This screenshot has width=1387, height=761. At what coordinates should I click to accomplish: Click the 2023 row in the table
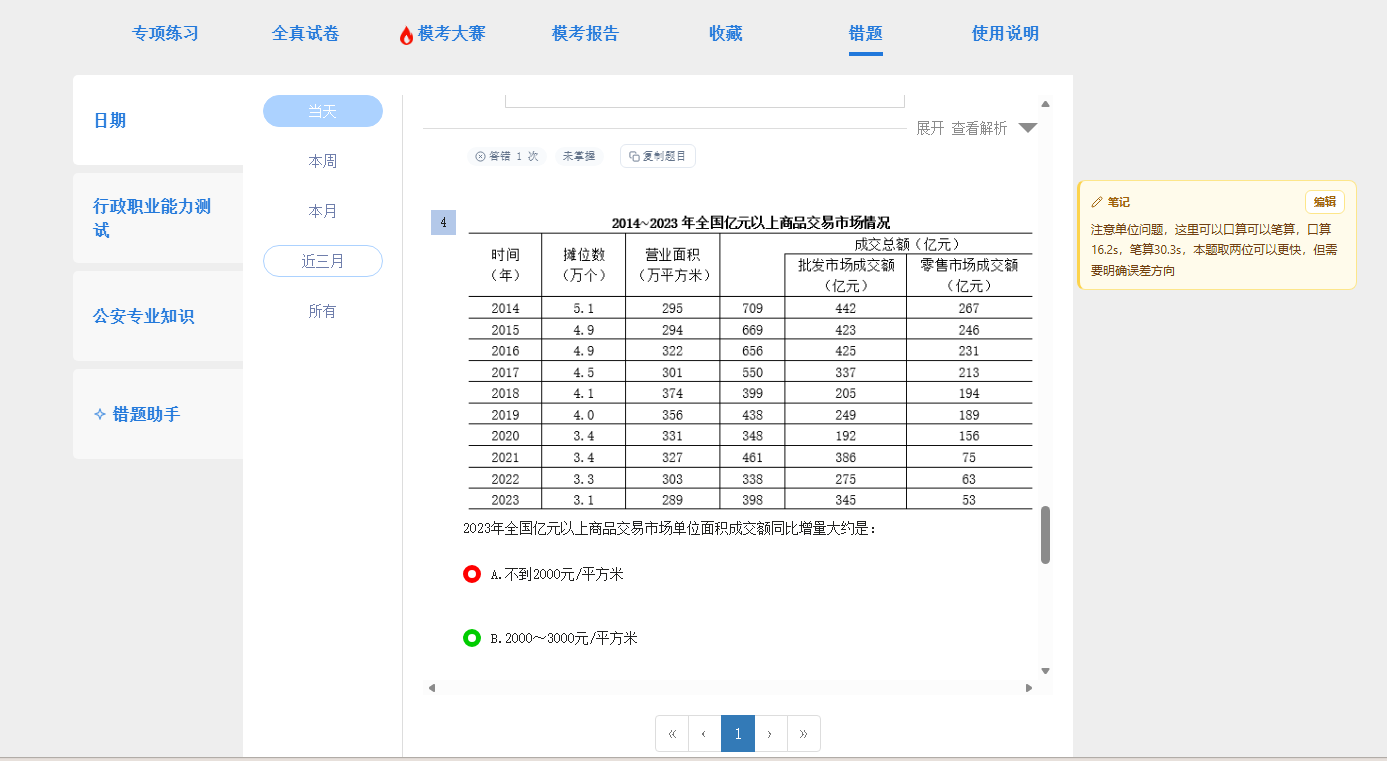point(750,499)
